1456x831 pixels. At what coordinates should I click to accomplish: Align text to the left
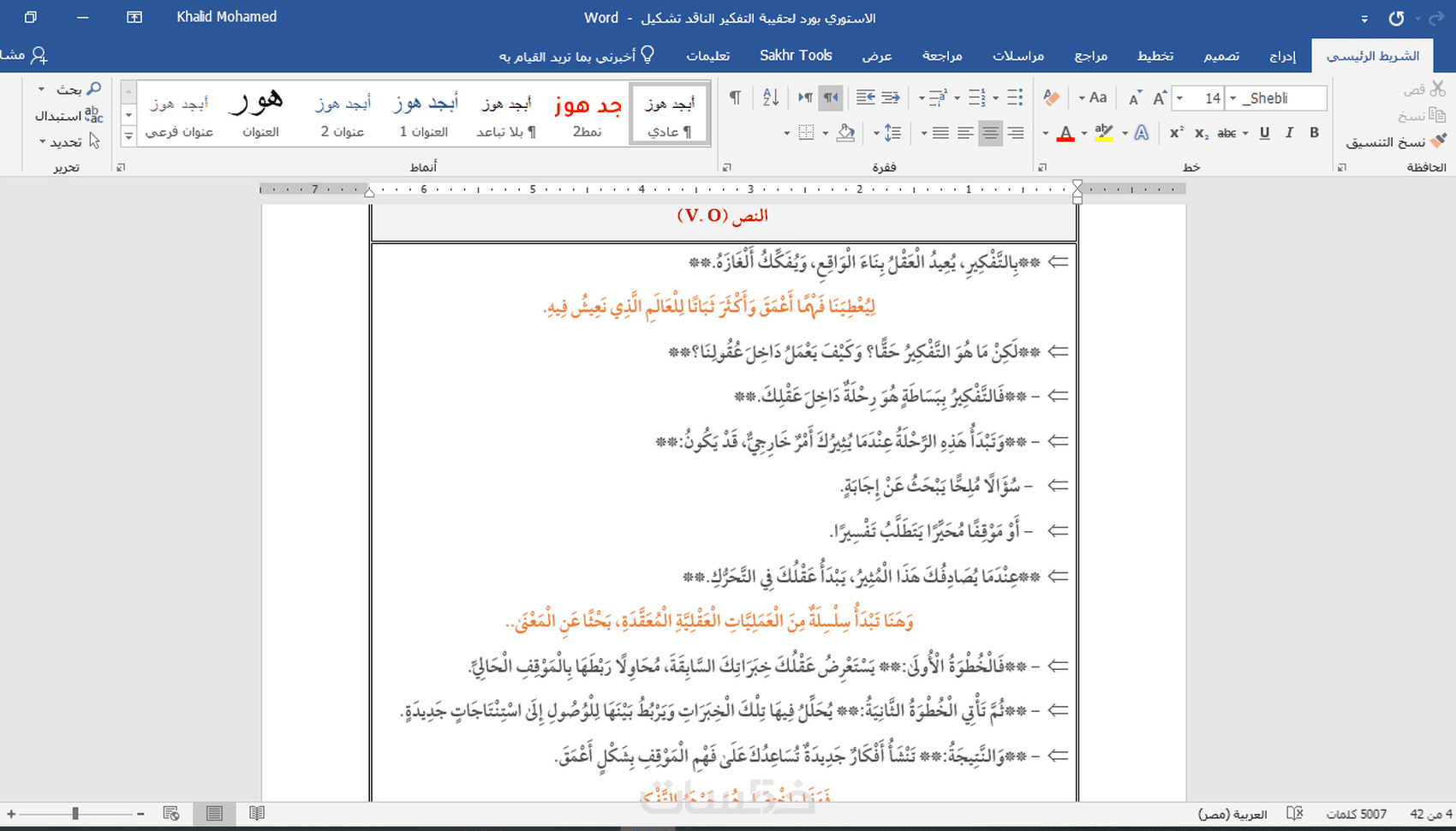965,133
